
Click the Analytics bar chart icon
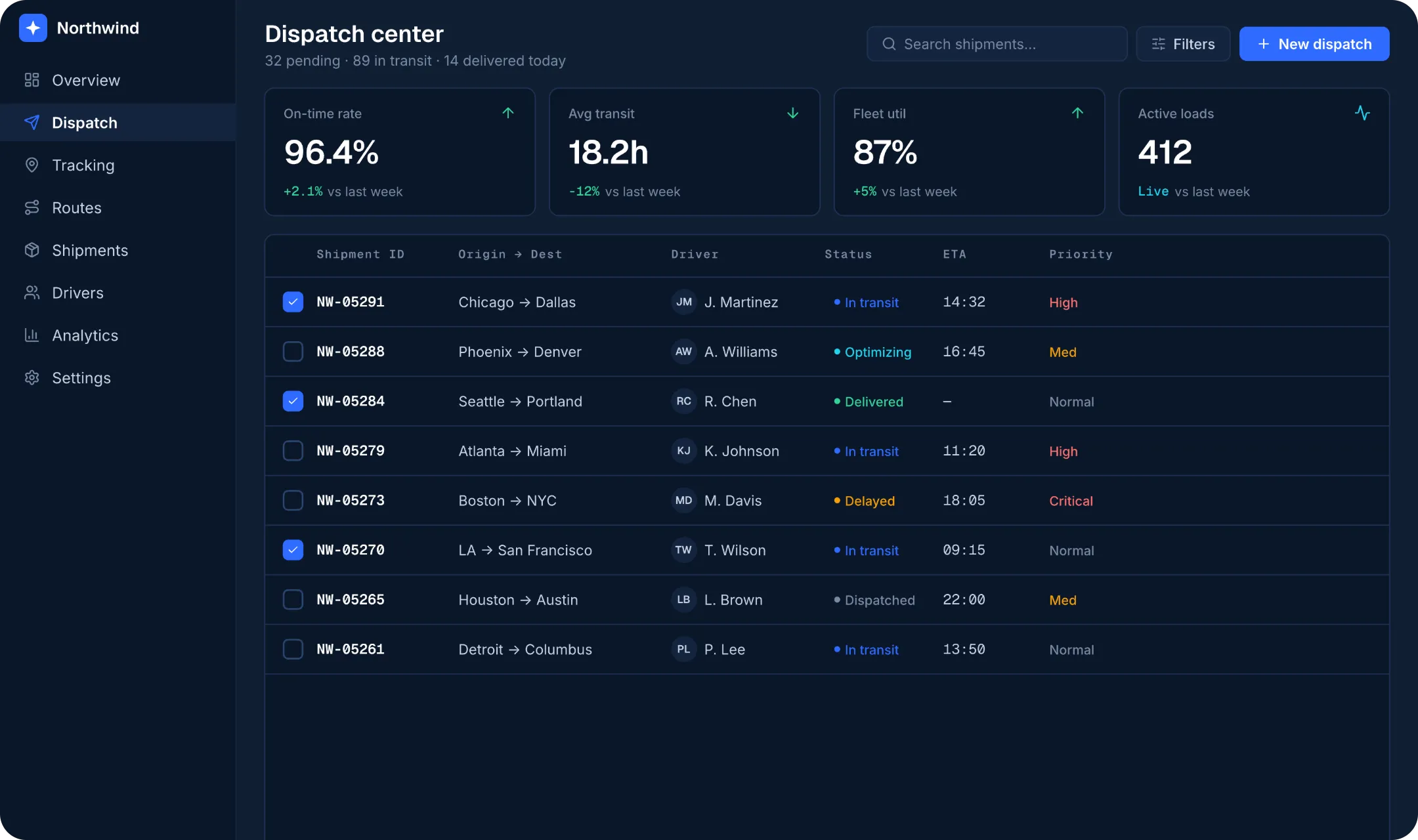32,335
